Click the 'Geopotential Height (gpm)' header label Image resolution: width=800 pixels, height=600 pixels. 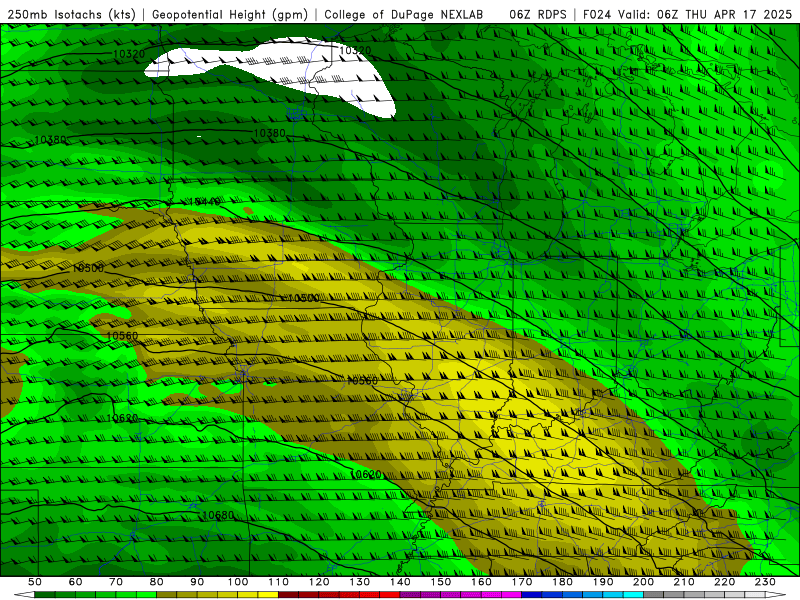click(230, 15)
